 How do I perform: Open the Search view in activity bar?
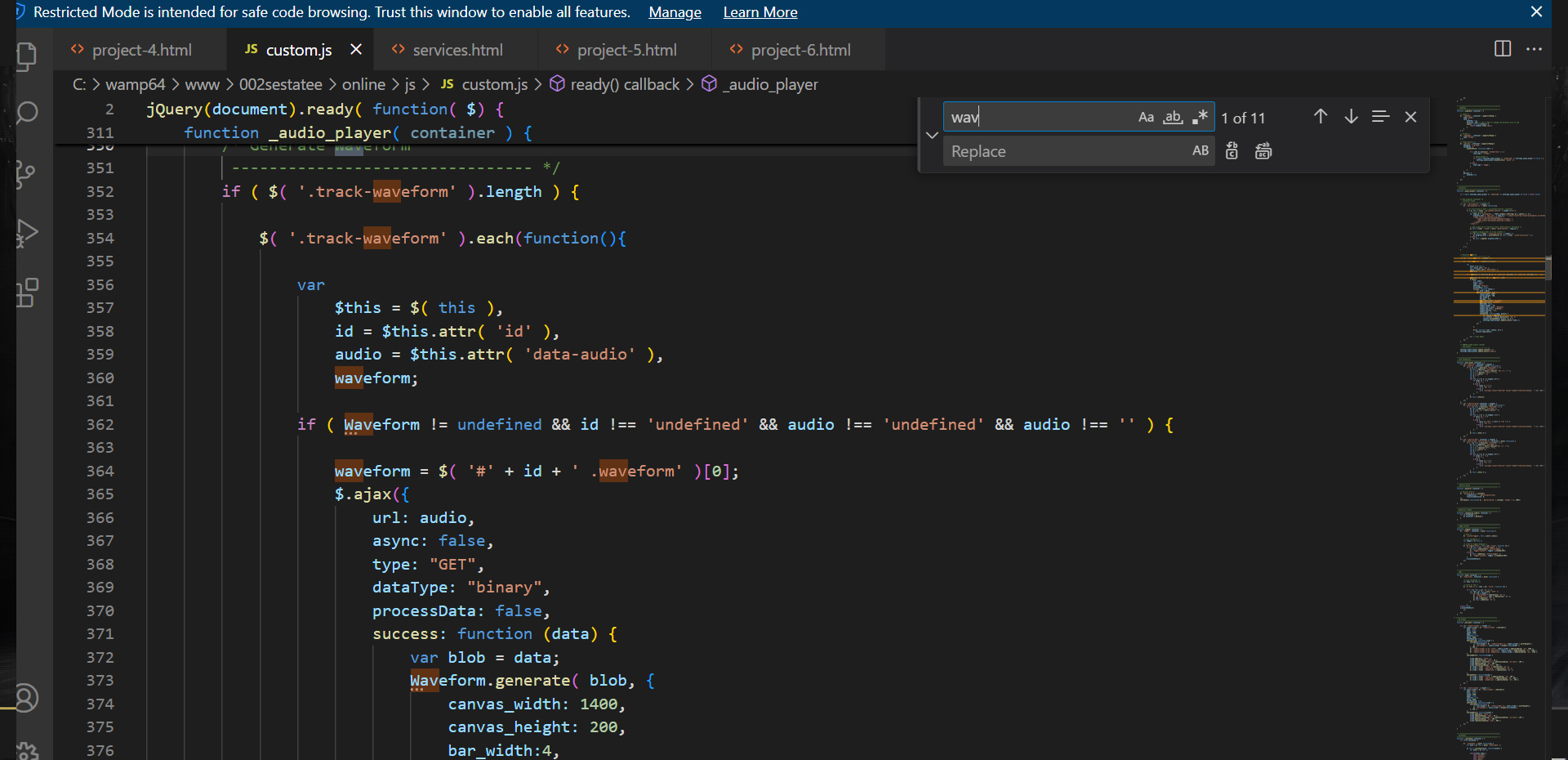(x=27, y=113)
